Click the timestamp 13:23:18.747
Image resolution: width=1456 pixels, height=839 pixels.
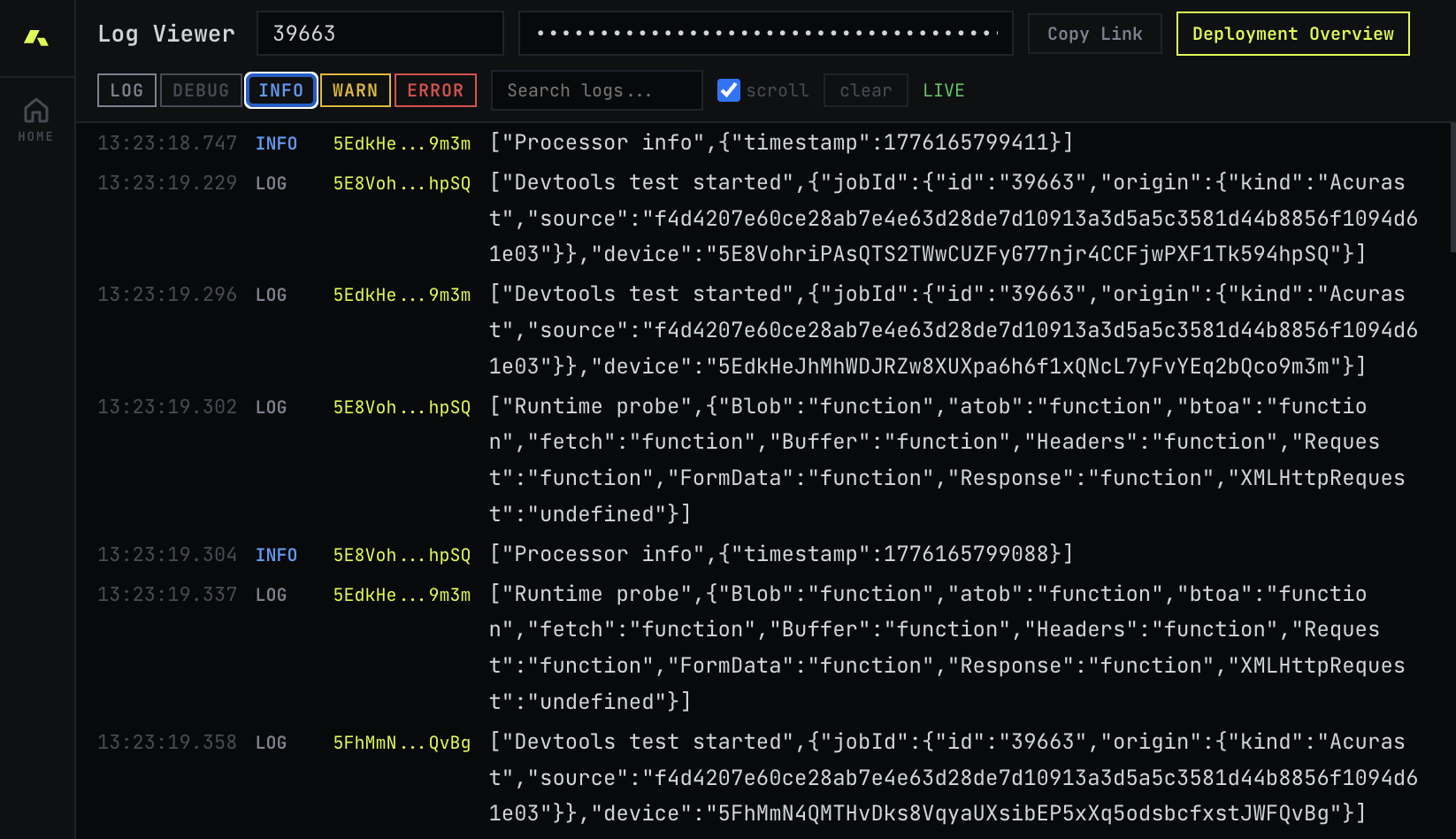[x=167, y=142]
